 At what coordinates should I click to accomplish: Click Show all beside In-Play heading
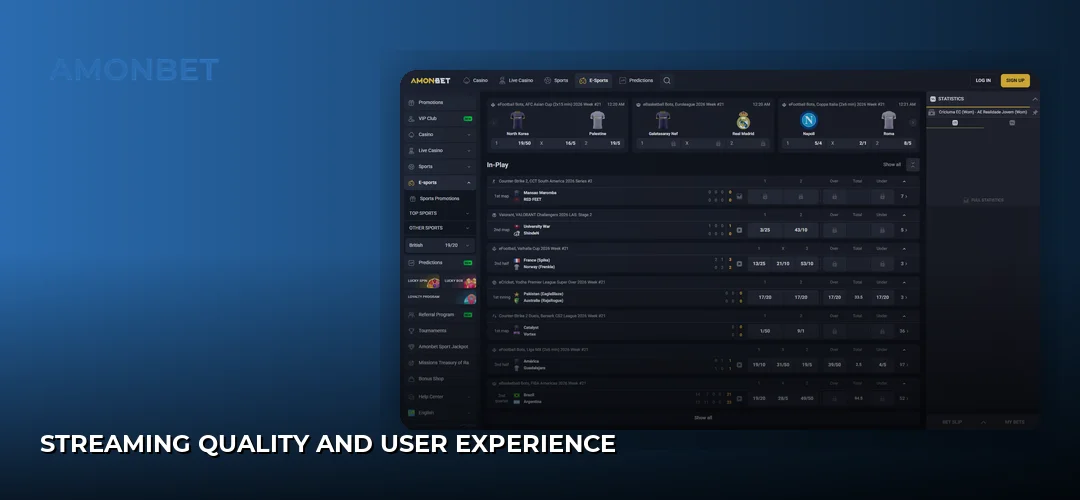pyautogui.click(x=891, y=165)
